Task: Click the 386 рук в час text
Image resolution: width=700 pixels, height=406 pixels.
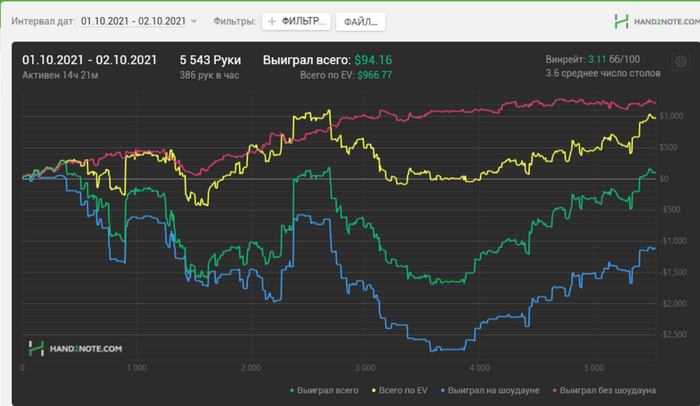Action: click(x=209, y=75)
